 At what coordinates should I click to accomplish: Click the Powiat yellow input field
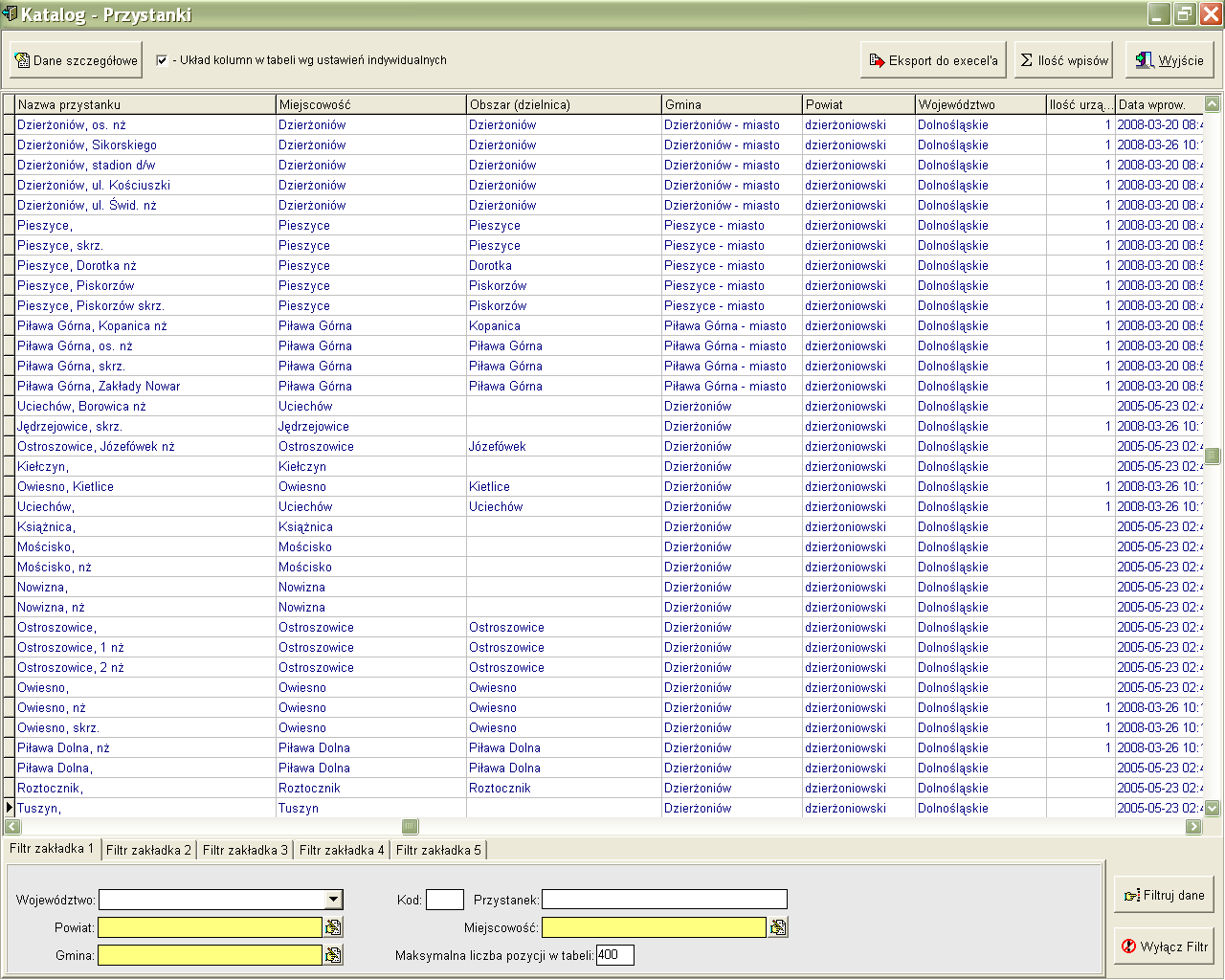point(211,927)
